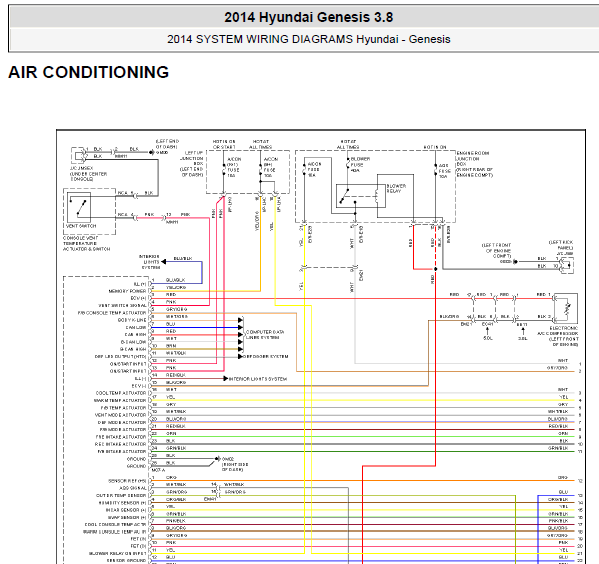Click the Engine Room Junction Box label

(474, 164)
